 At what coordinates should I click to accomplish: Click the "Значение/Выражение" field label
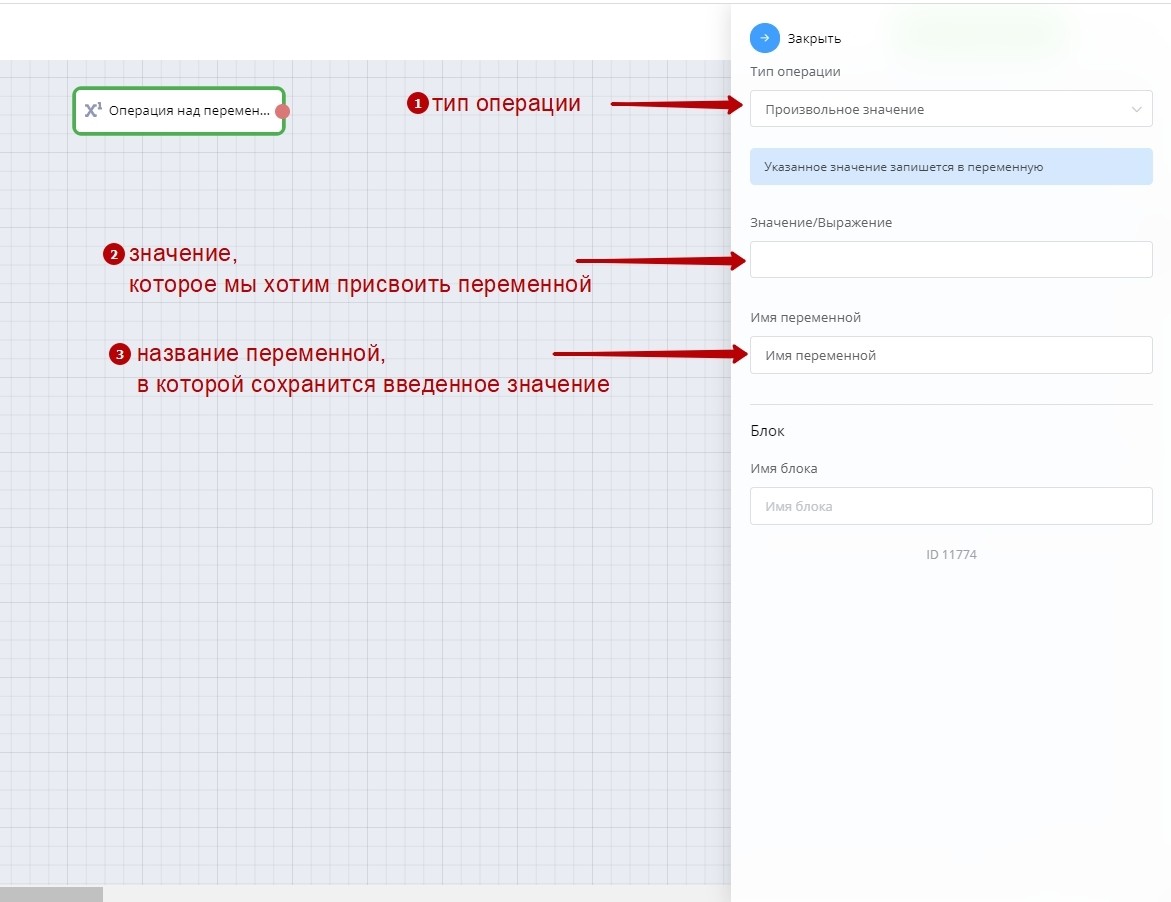pos(820,223)
